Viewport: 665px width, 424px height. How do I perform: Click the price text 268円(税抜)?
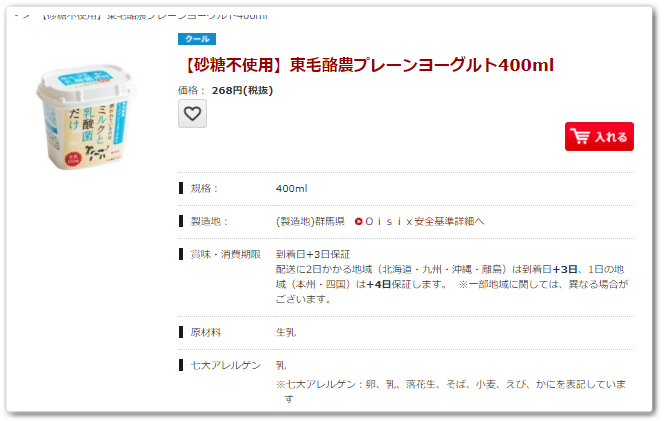click(x=242, y=90)
